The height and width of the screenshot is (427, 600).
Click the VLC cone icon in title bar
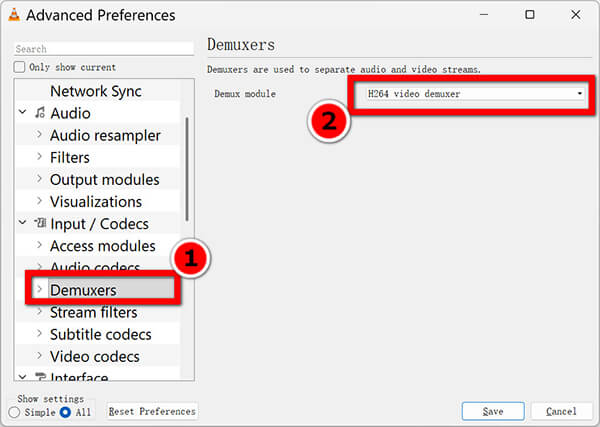point(14,15)
